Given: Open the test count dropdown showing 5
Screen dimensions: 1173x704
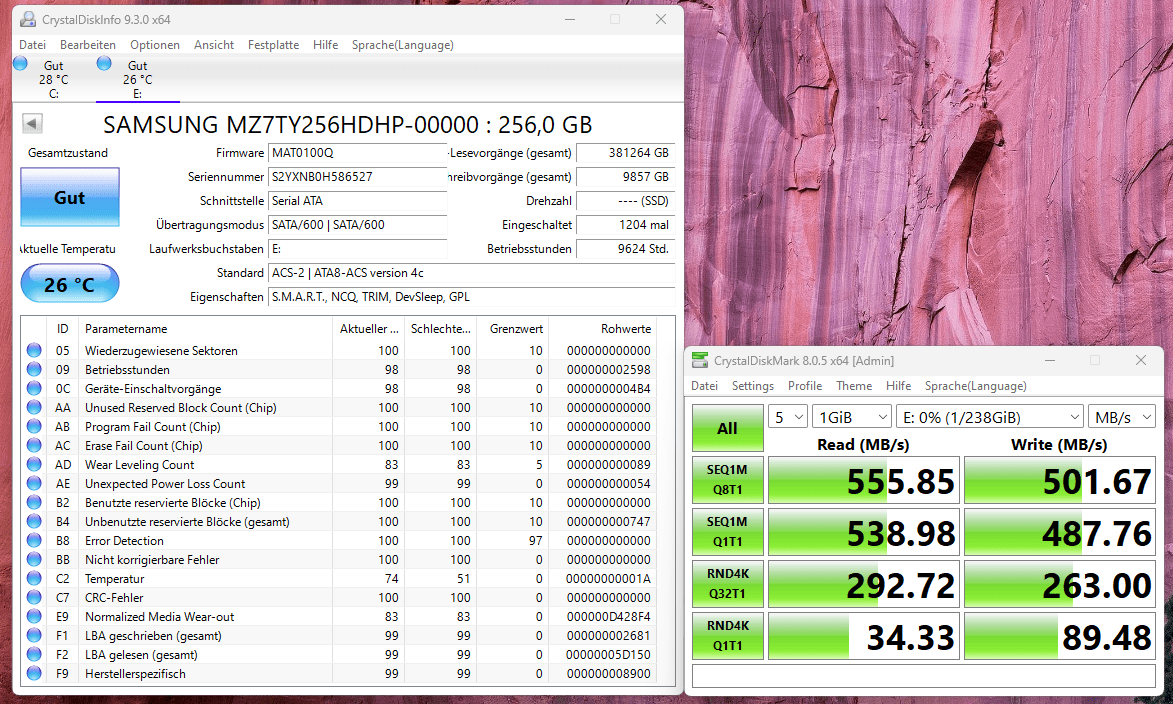Looking at the screenshot, I should pyautogui.click(x=788, y=417).
